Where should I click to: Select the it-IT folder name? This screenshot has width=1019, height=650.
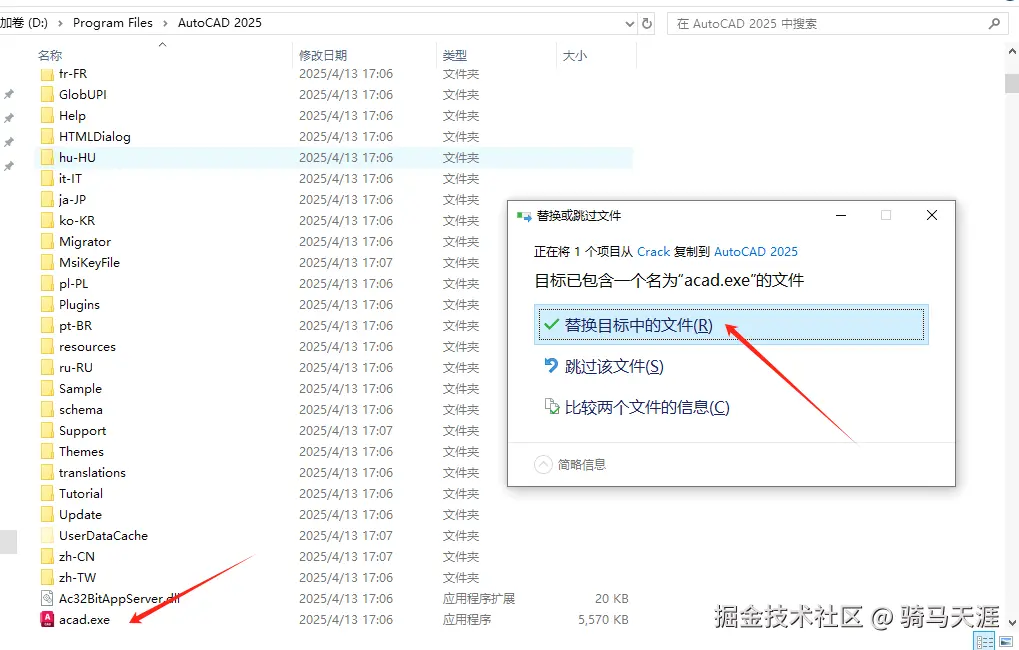70,179
